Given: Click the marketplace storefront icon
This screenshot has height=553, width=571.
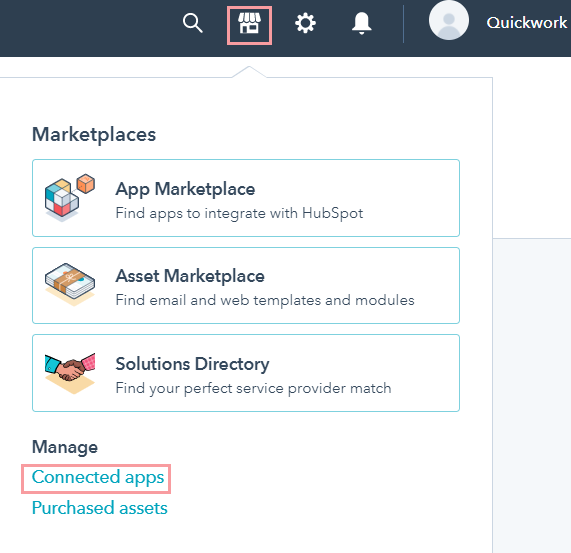Looking at the screenshot, I should (x=249, y=24).
